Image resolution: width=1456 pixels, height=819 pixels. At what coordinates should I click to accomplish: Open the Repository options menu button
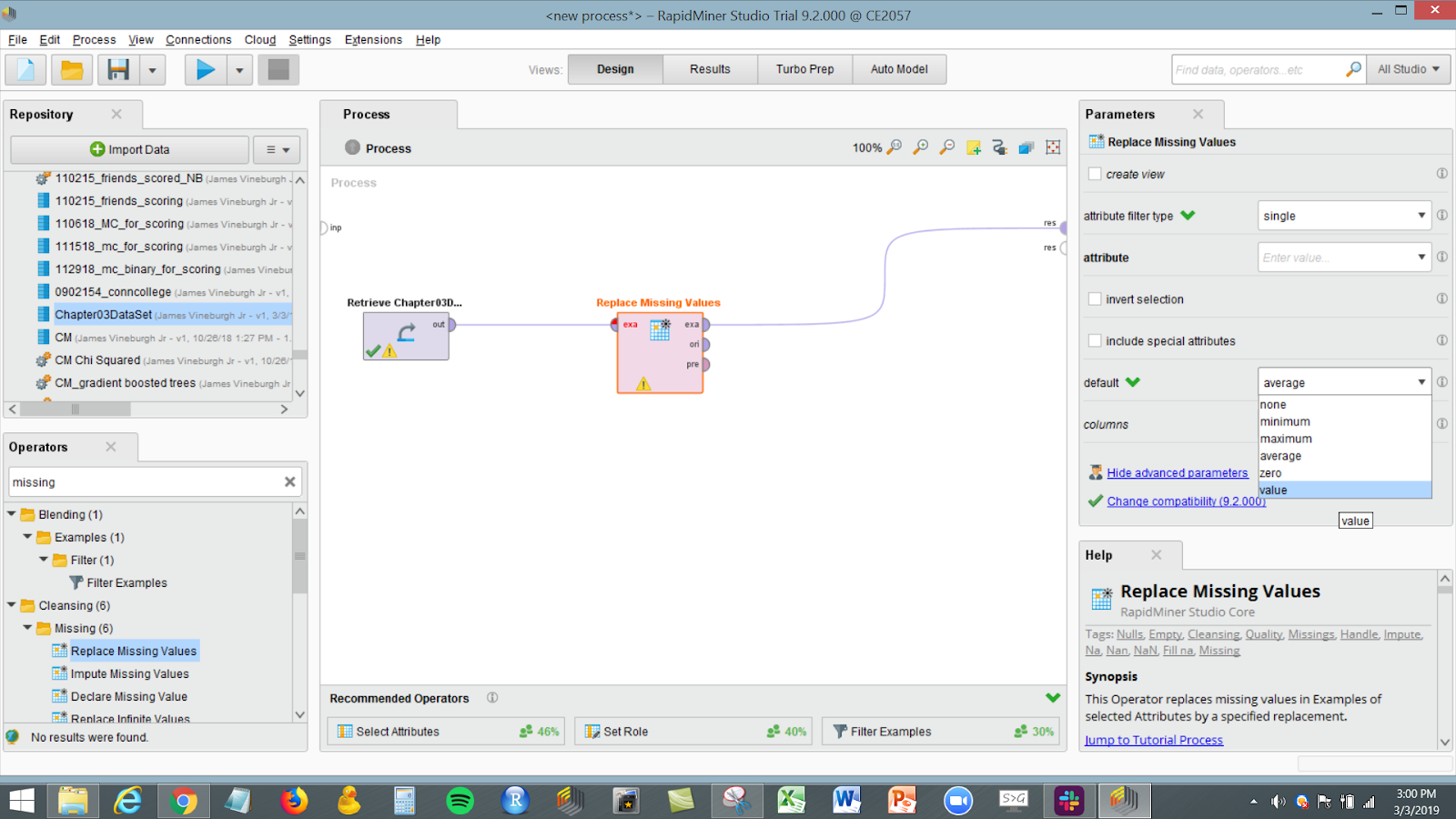point(278,149)
